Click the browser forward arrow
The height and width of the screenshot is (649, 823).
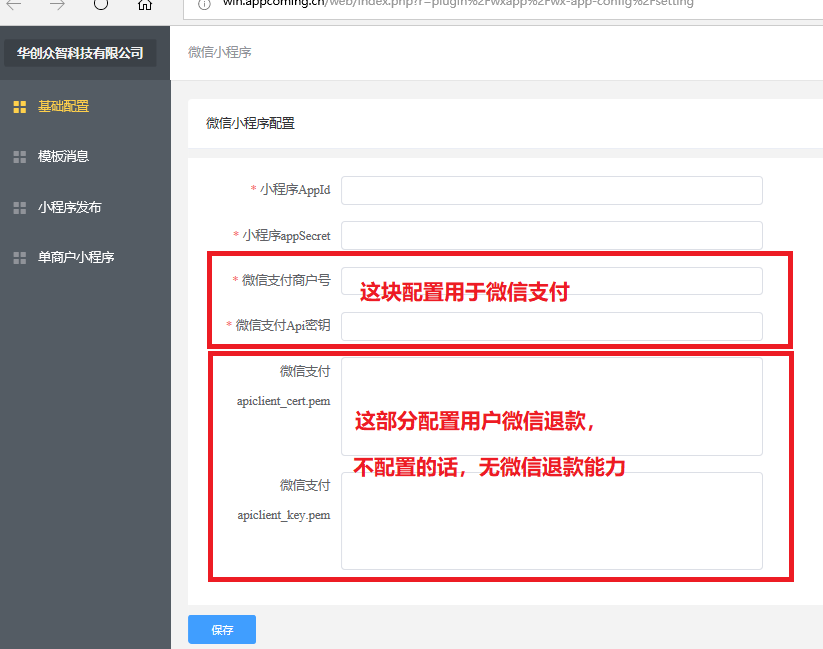coord(57,5)
